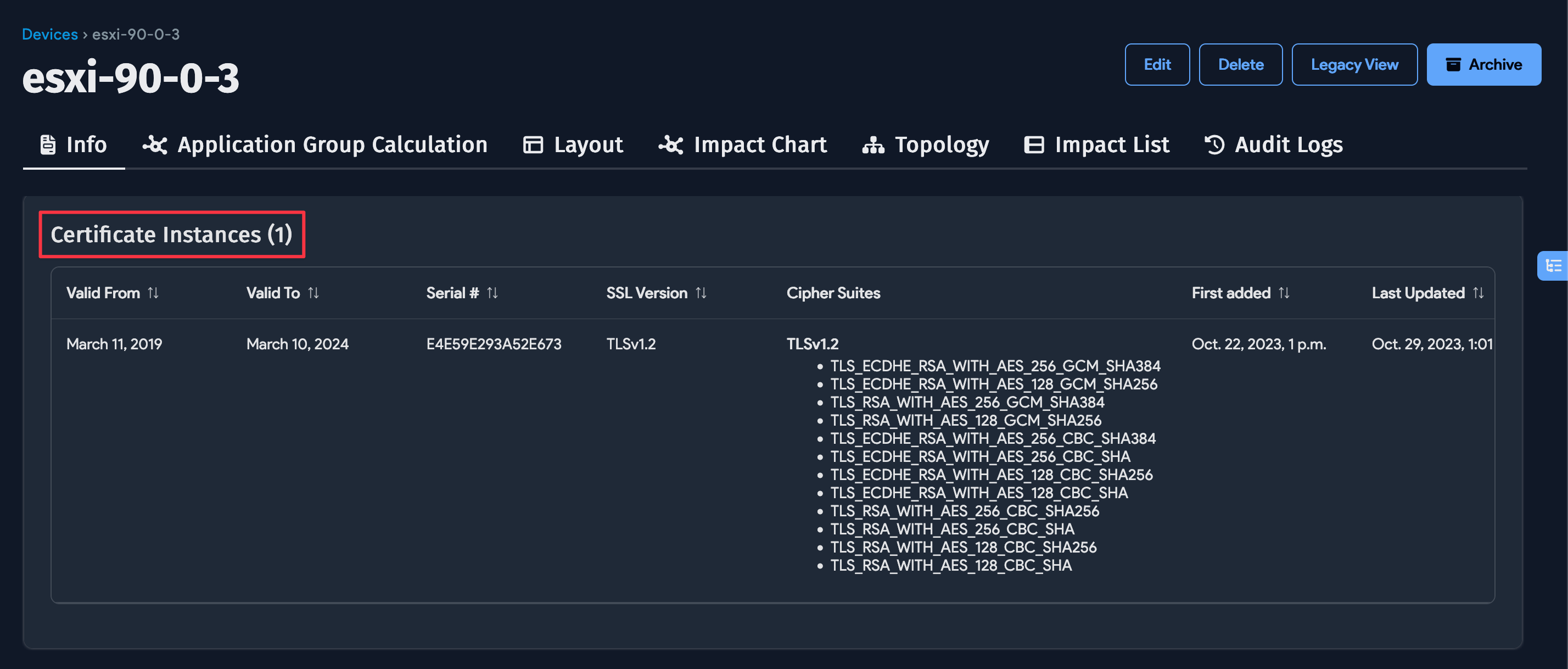Screen dimensions: 1568x669
Task: Click the Impact List table icon
Action: point(1034,144)
